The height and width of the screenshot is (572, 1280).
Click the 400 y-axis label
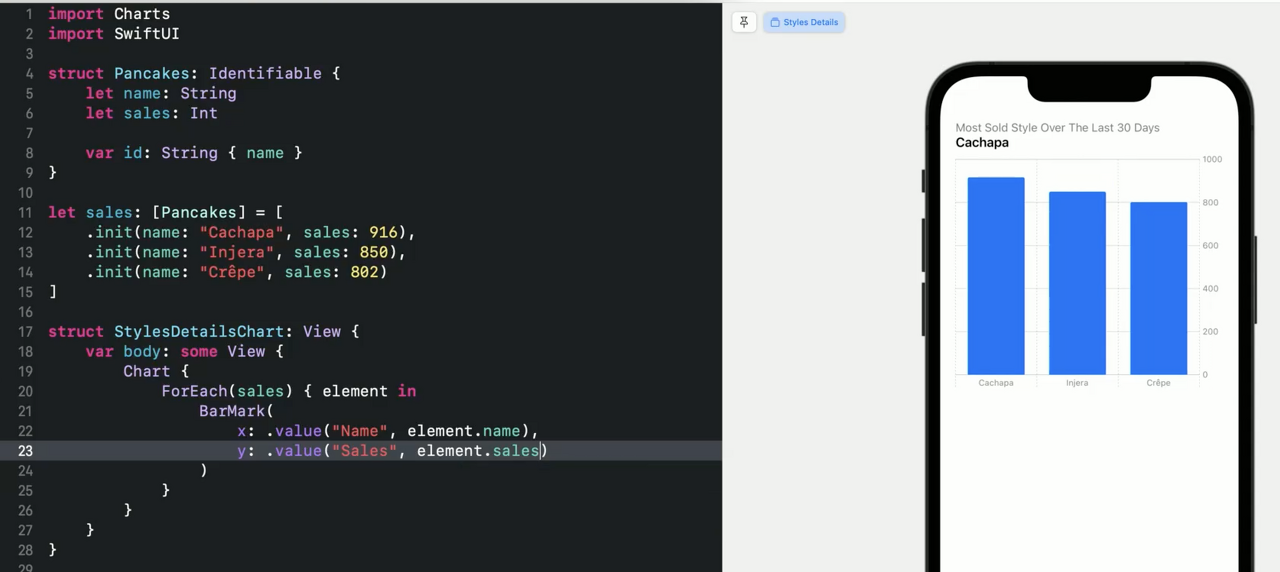pyautogui.click(x=1210, y=289)
